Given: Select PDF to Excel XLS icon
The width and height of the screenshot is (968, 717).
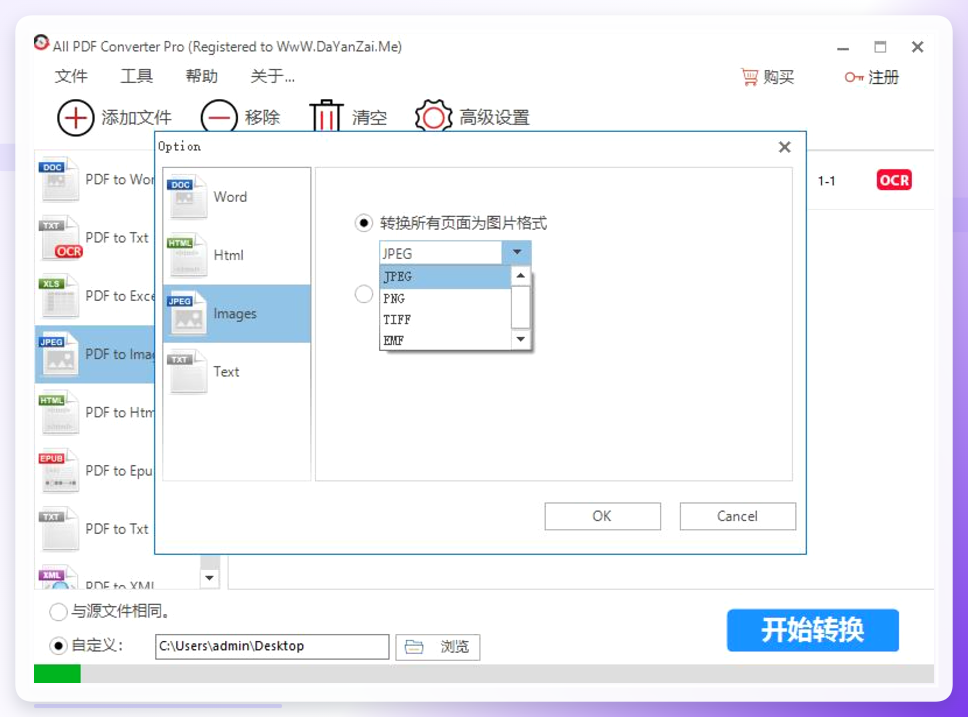Looking at the screenshot, I should coord(59,296).
